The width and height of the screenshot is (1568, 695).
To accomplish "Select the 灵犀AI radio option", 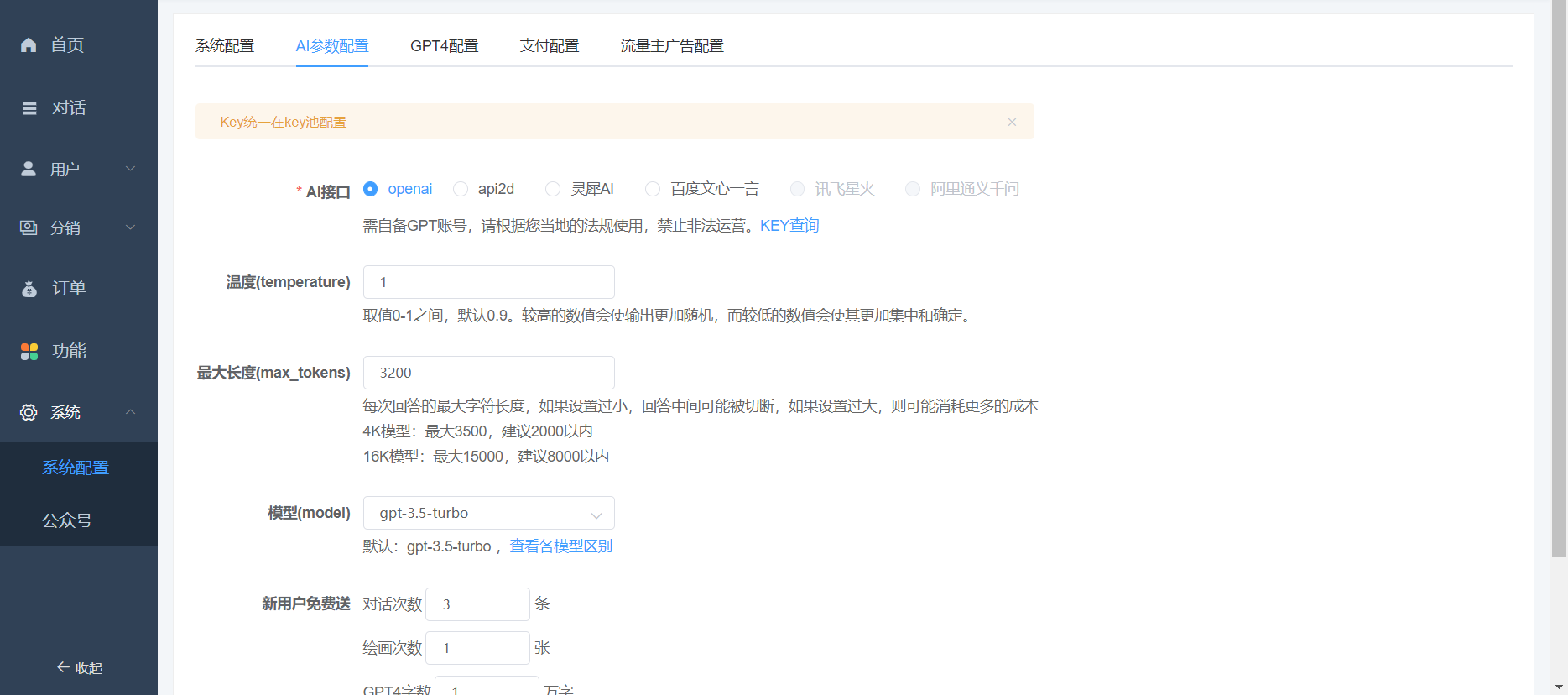I will tap(553, 189).
